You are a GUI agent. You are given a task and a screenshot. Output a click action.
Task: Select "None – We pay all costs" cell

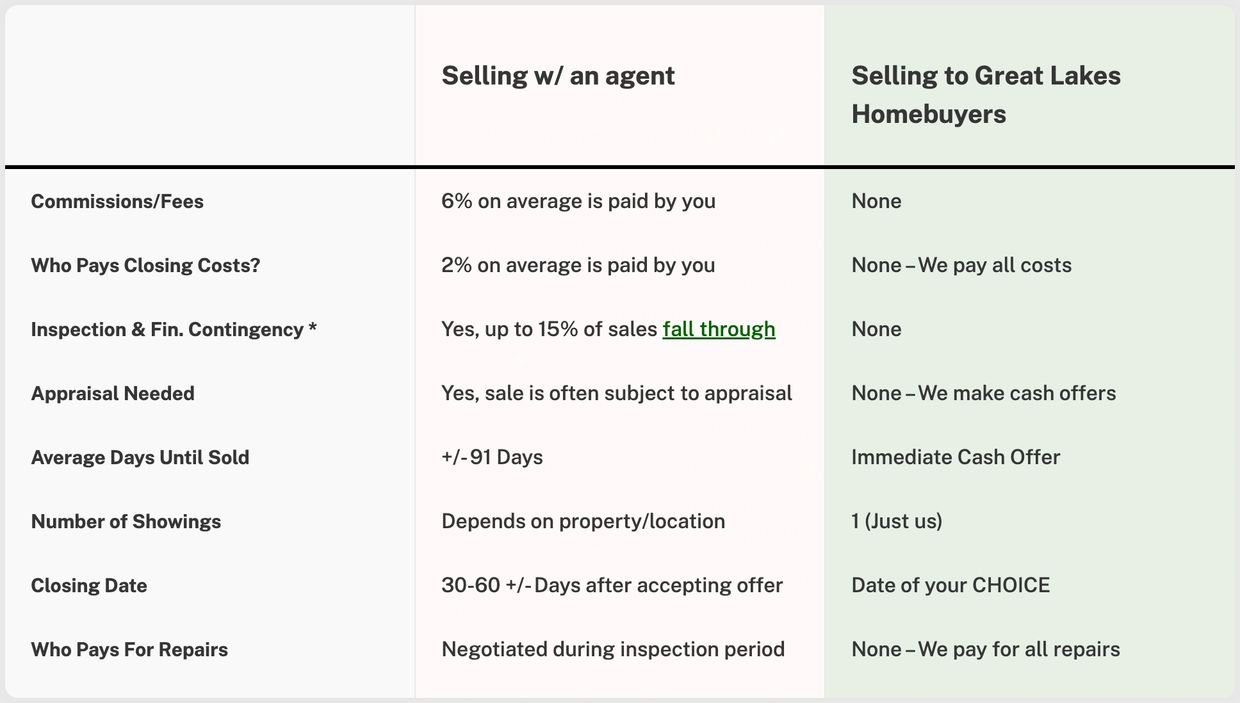pyautogui.click(x=961, y=265)
